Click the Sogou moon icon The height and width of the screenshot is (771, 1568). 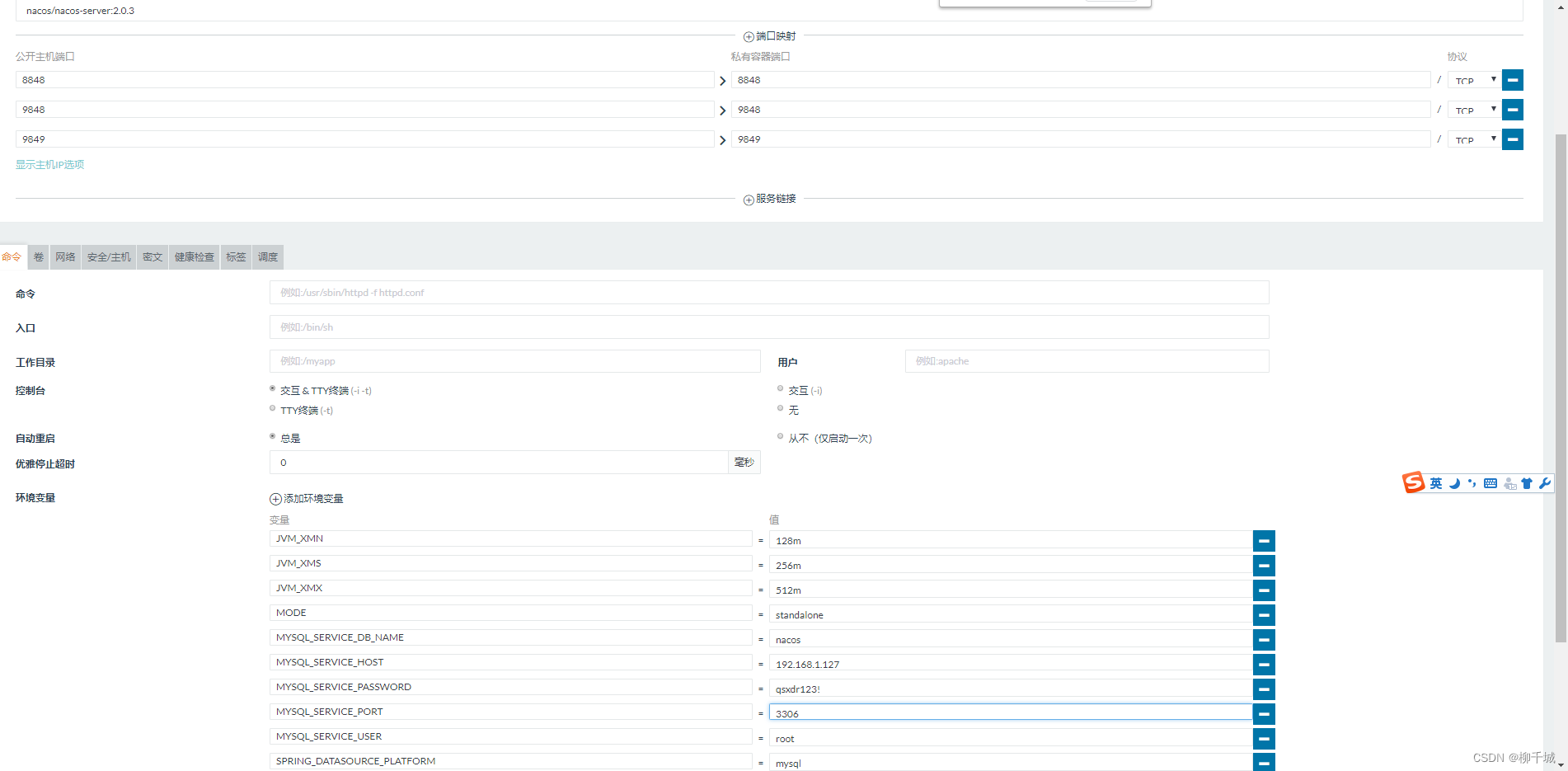click(1454, 483)
